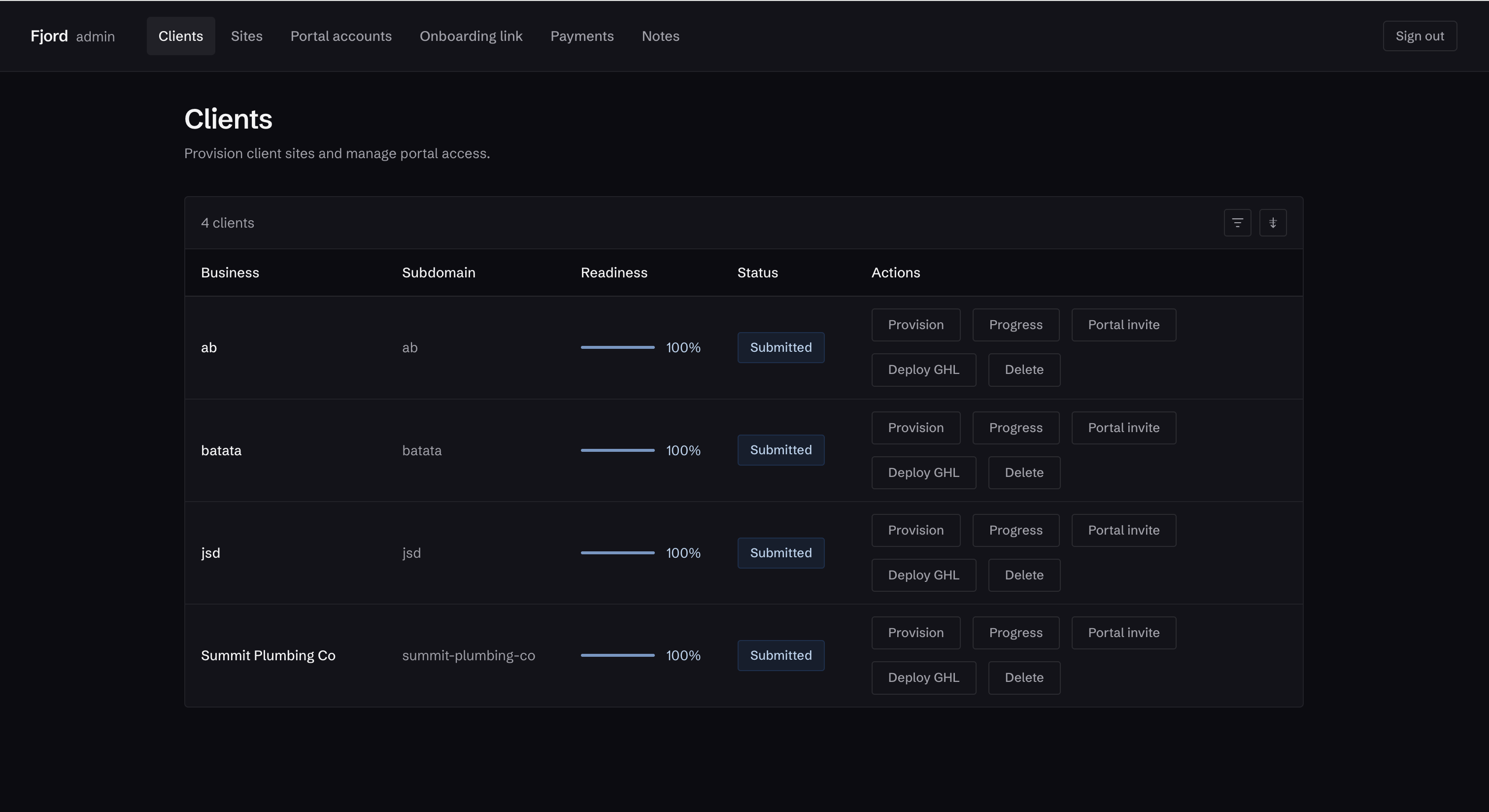Click the sort order icon button

(1273, 223)
